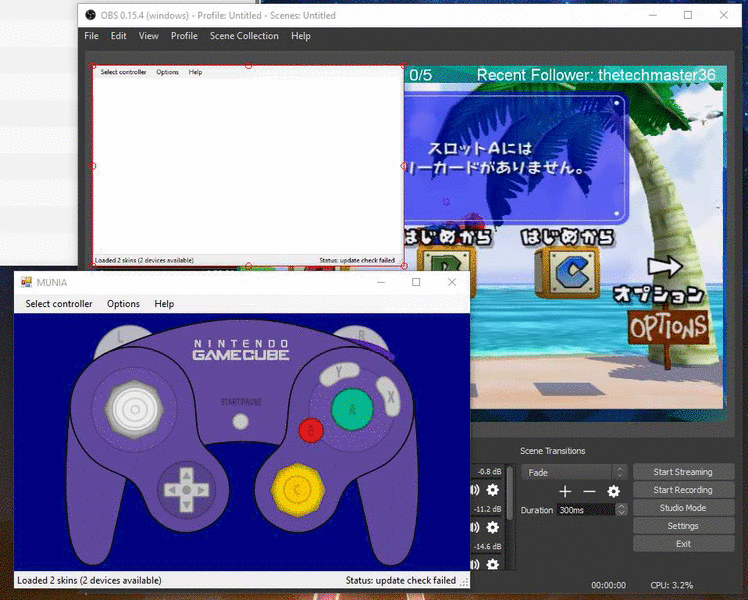The width and height of the screenshot is (748, 600).
Task: Open the OBS Edit menu
Action: [x=118, y=36]
